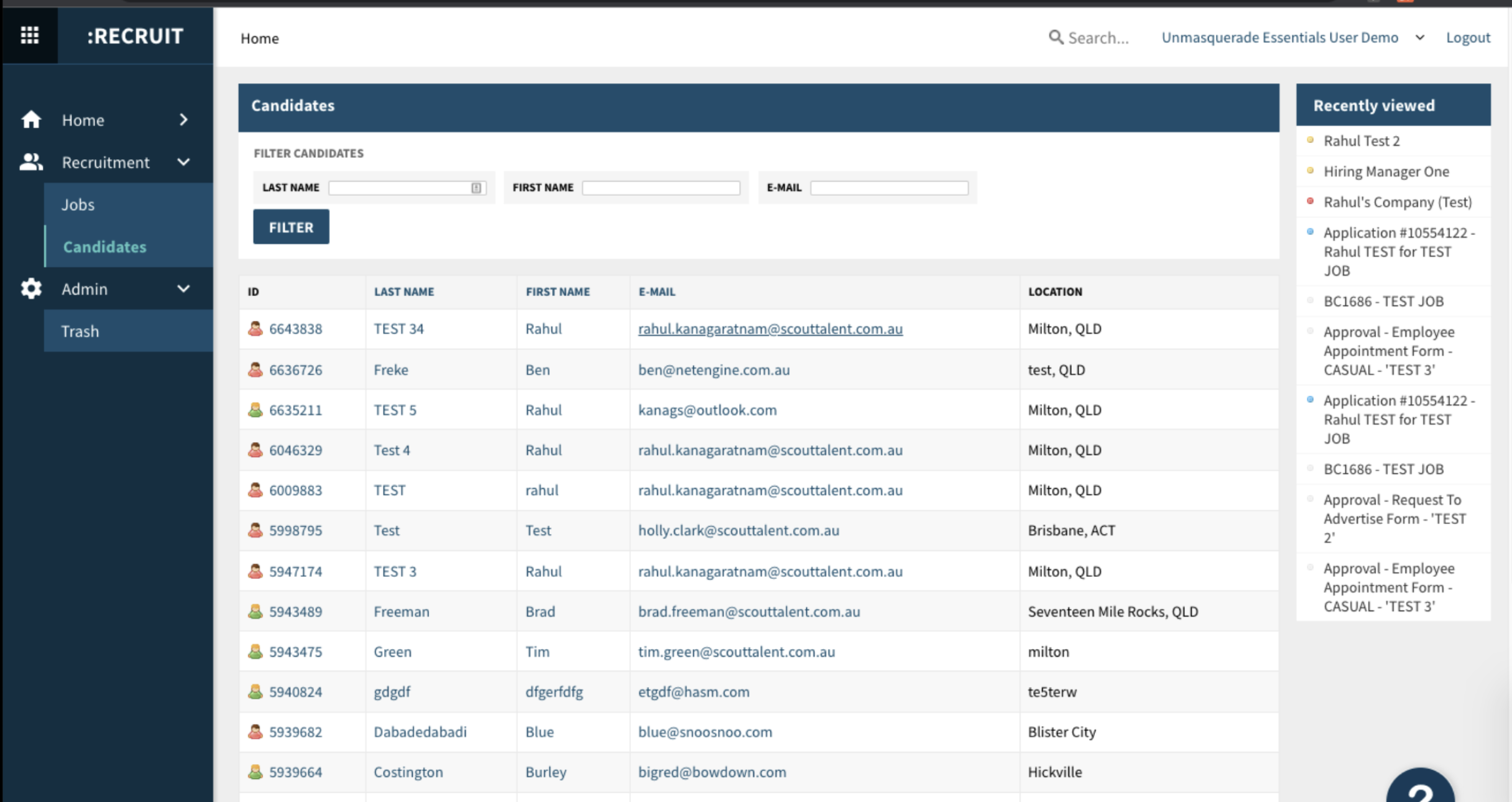The height and width of the screenshot is (802, 1512).
Task: Click candidate icon for ID 5940824
Action: point(256,691)
